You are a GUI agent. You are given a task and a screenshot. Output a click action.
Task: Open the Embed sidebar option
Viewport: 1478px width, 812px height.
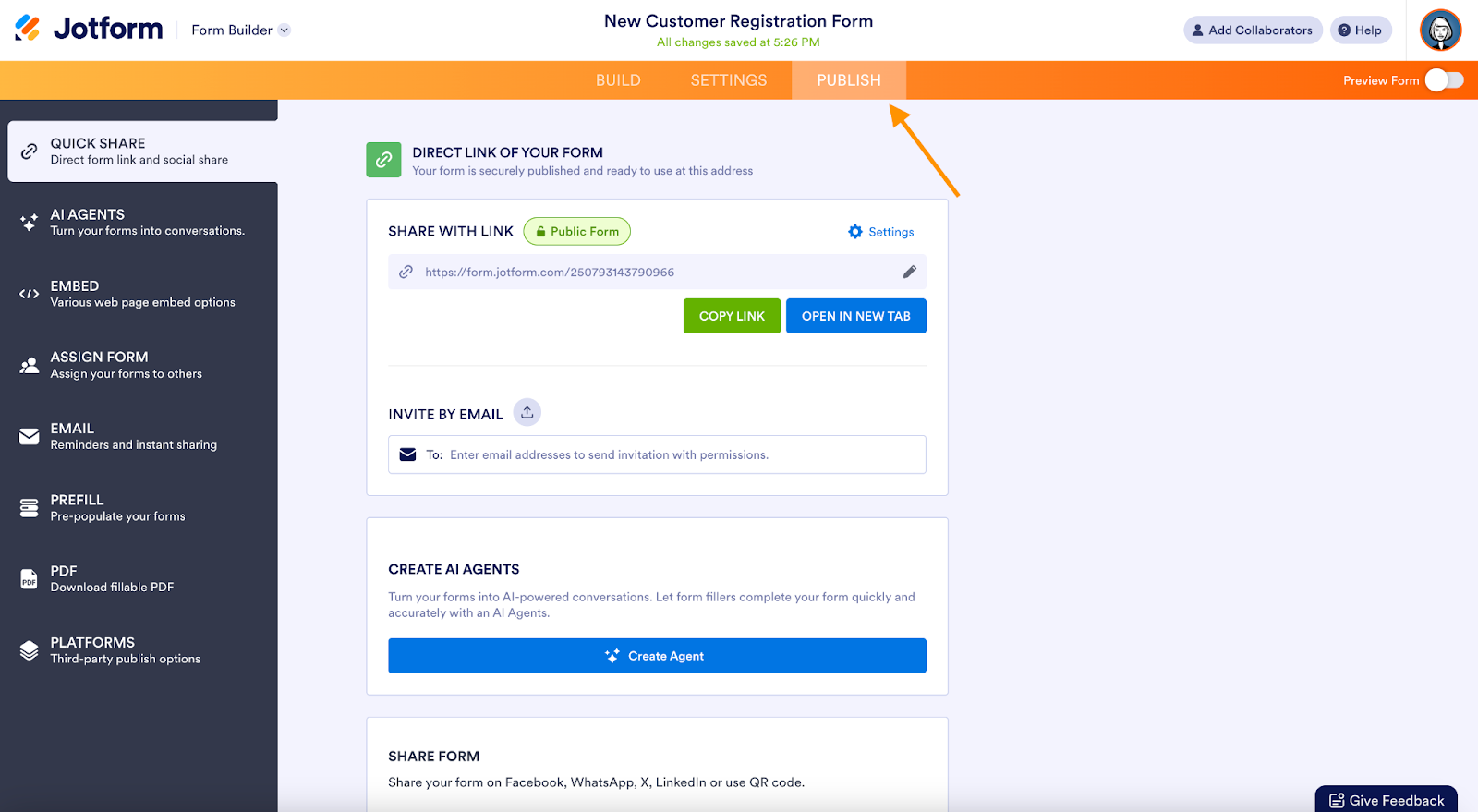click(139, 294)
